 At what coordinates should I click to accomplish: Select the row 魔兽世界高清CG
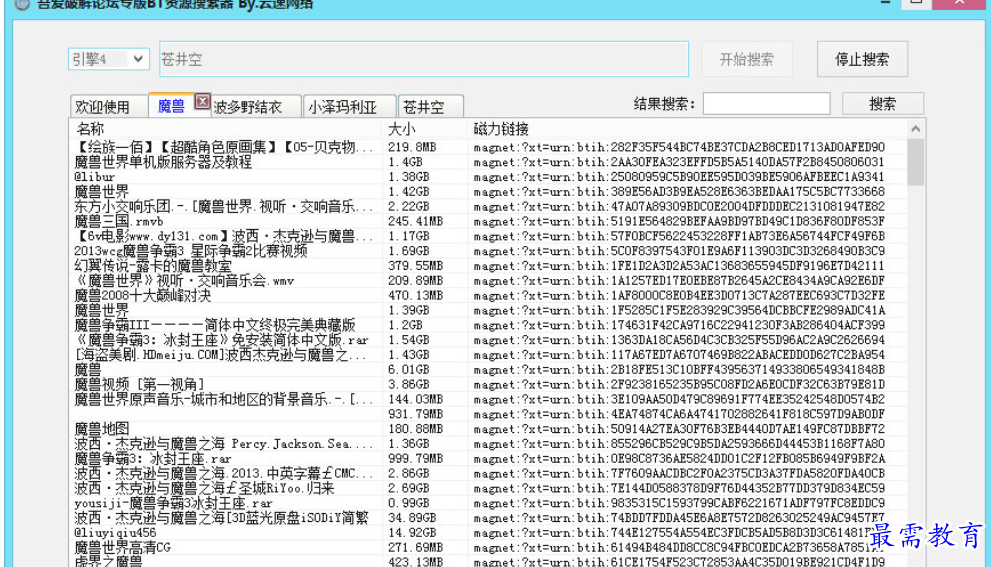pyautogui.click(x=487, y=547)
